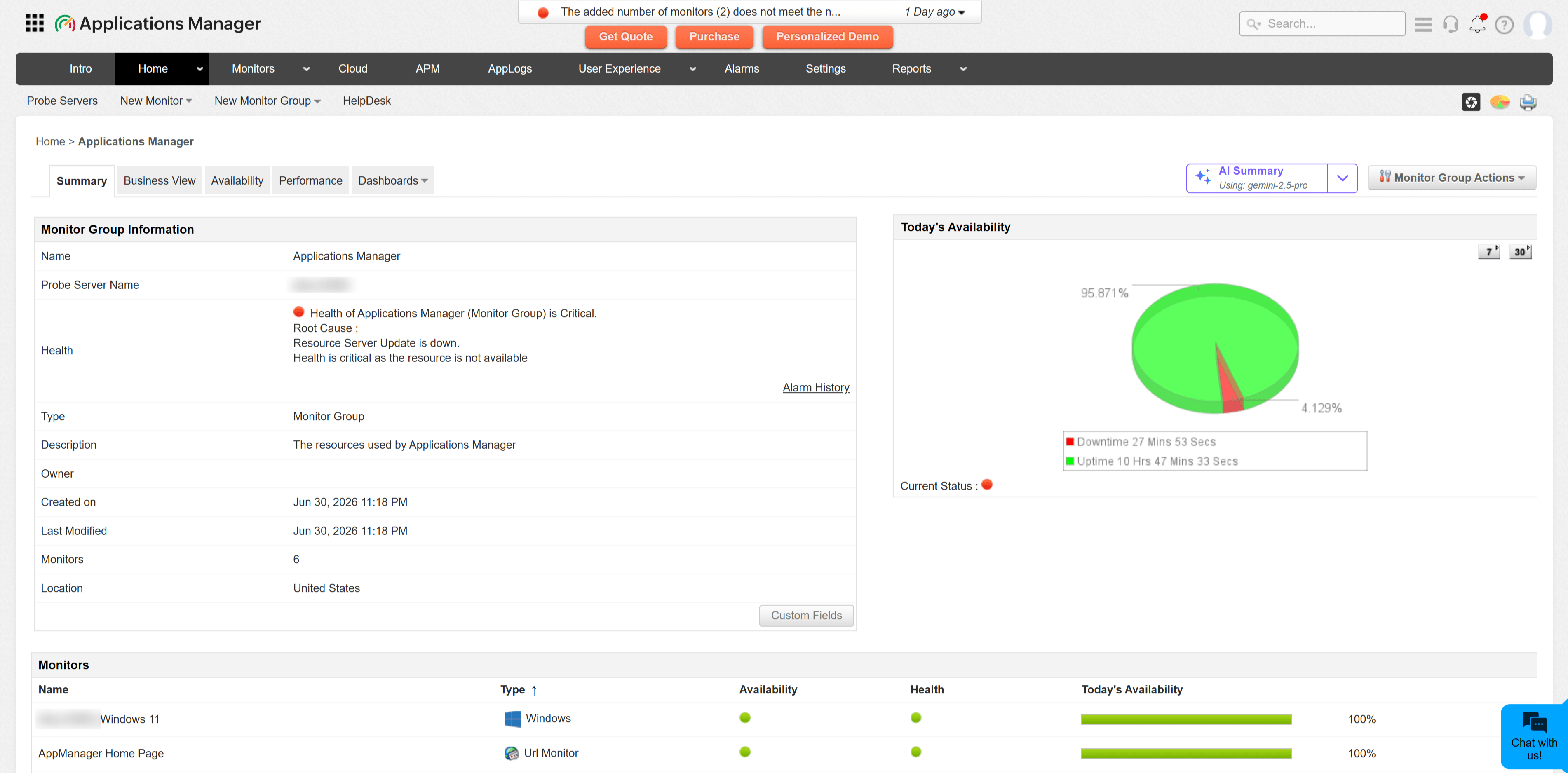Switch to the Availability tab
The height and width of the screenshot is (773, 1568).
point(237,181)
